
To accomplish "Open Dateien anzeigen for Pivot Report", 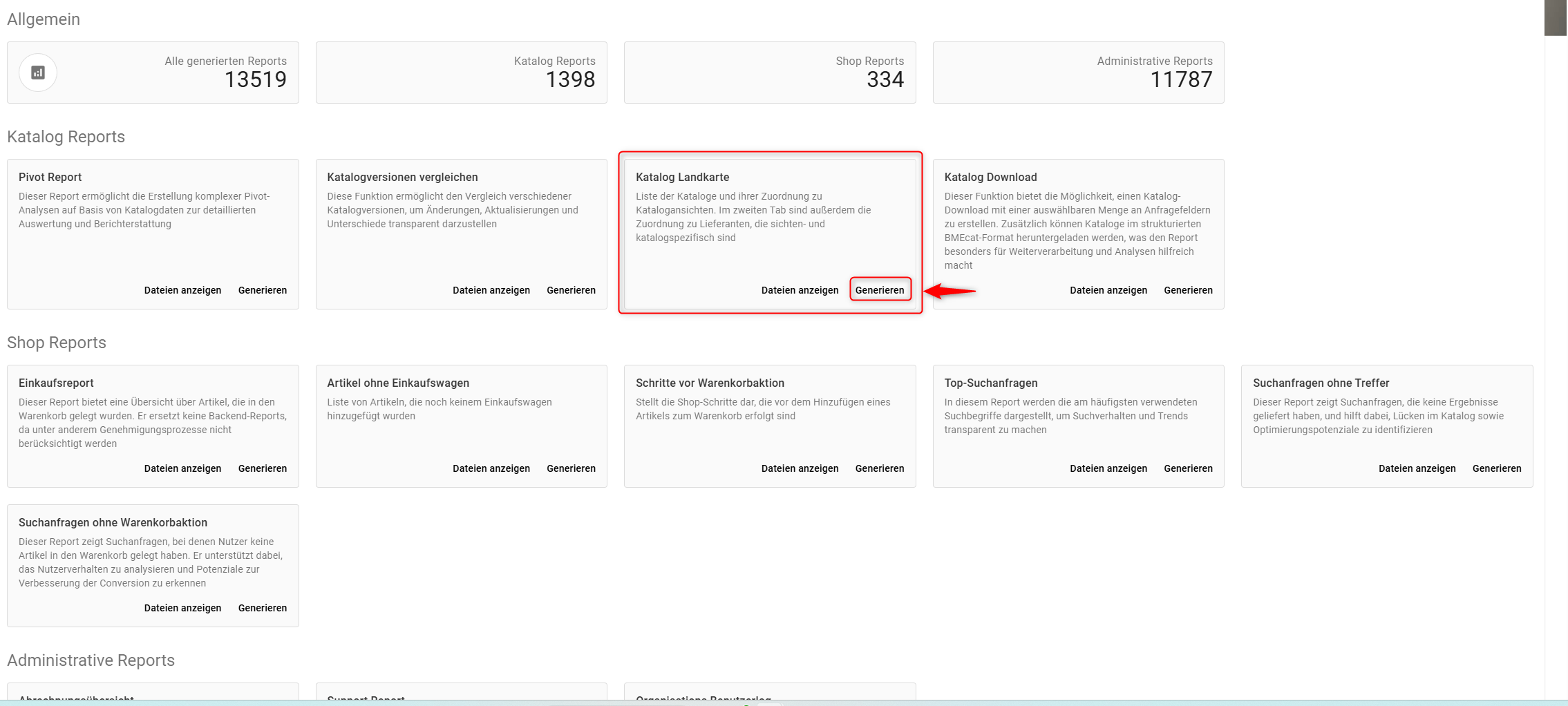I will click(182, 290).
